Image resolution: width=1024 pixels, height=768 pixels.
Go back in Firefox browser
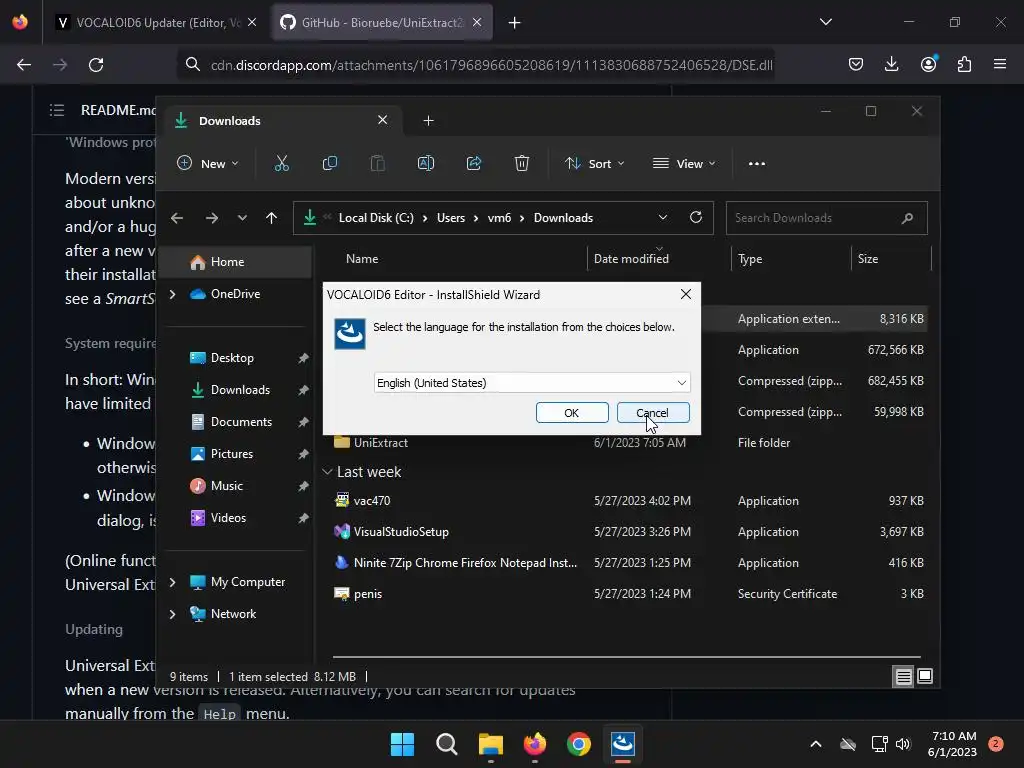pyautogui.click(x=24, y=65)
